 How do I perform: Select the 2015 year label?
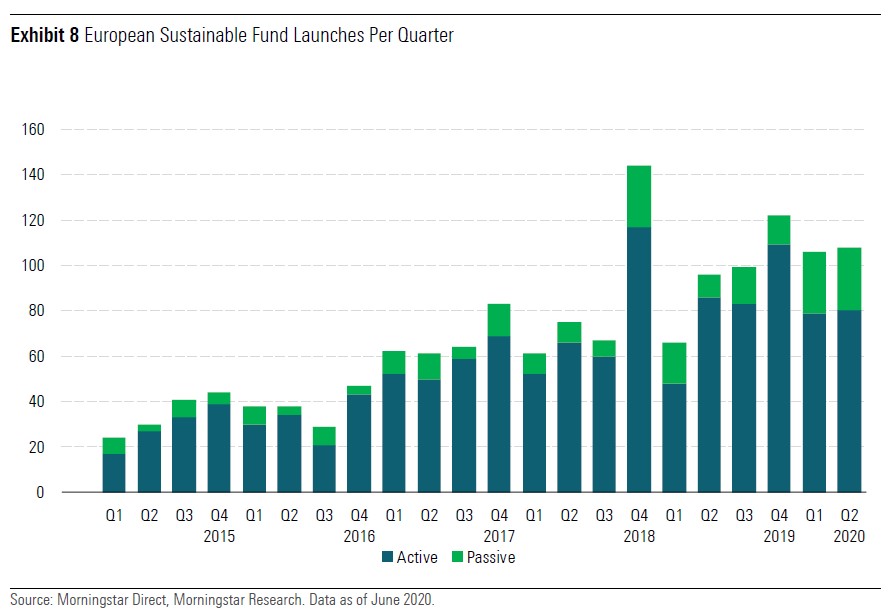pos(219,537)
